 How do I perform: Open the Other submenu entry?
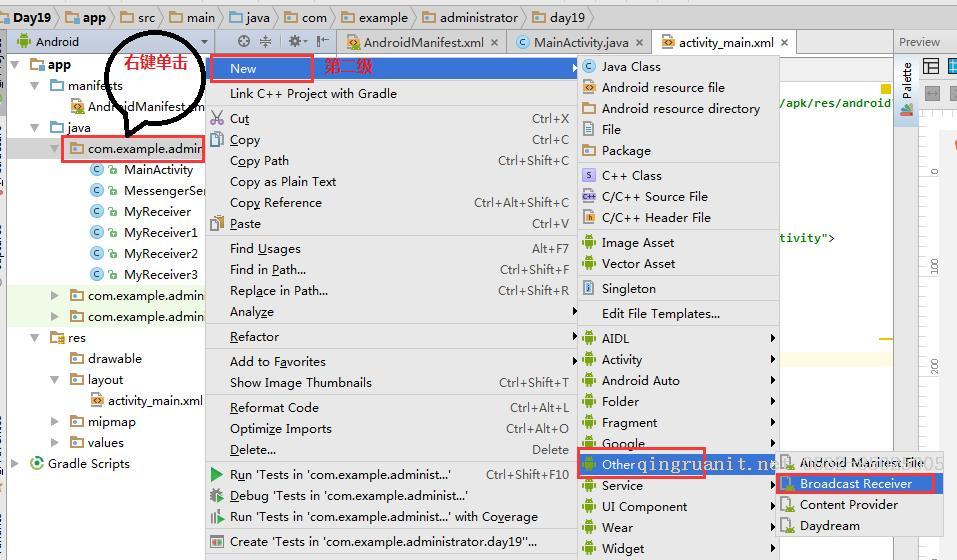pyautogui.click(x=678, y=464)
